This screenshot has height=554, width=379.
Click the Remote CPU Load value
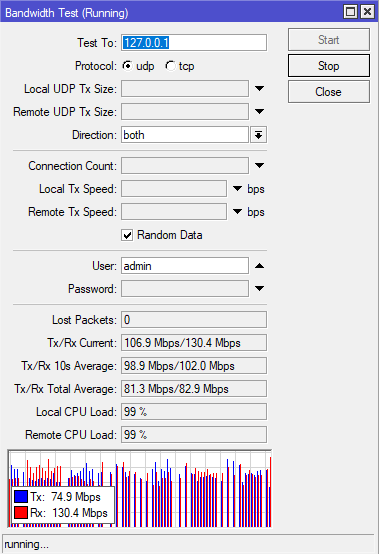(x=194, y=435)
